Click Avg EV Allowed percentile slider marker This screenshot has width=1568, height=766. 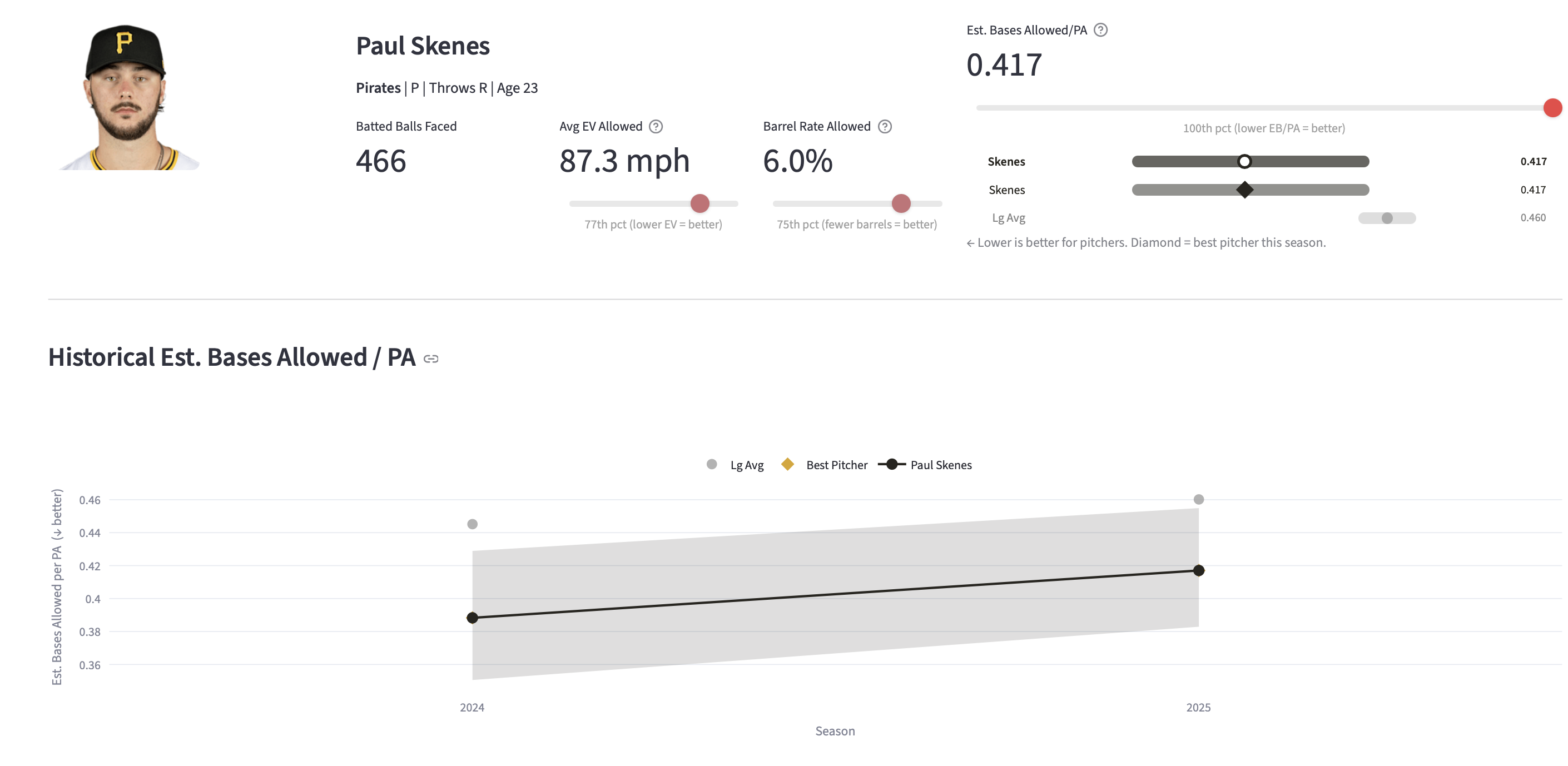click(x=700, y=203)
